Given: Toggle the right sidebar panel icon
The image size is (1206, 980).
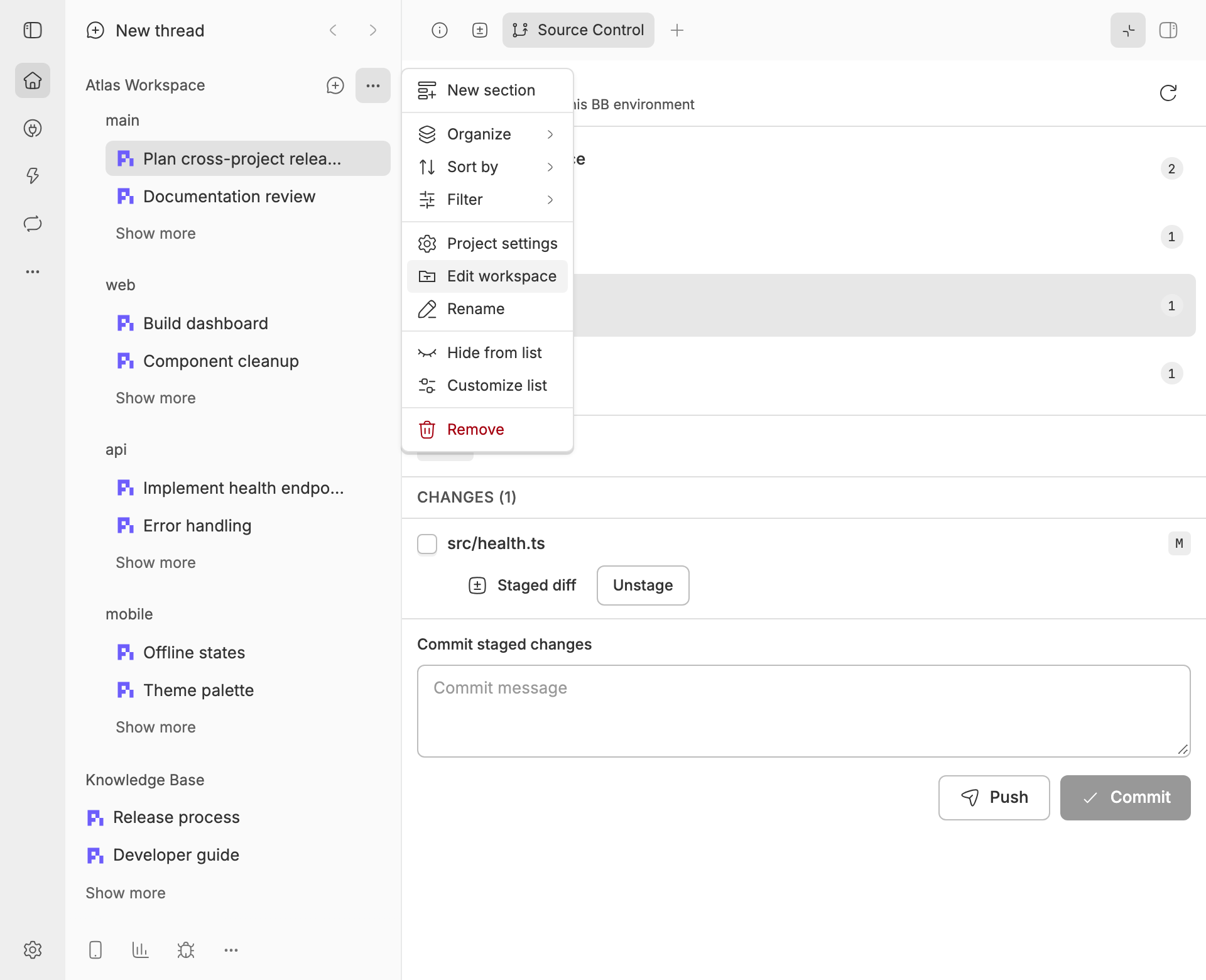Looking at the screenshot, I should point(1168,30).
